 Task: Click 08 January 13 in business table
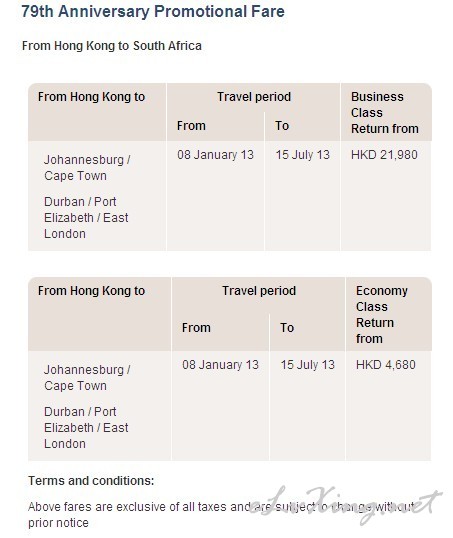[x=215, y=155]
